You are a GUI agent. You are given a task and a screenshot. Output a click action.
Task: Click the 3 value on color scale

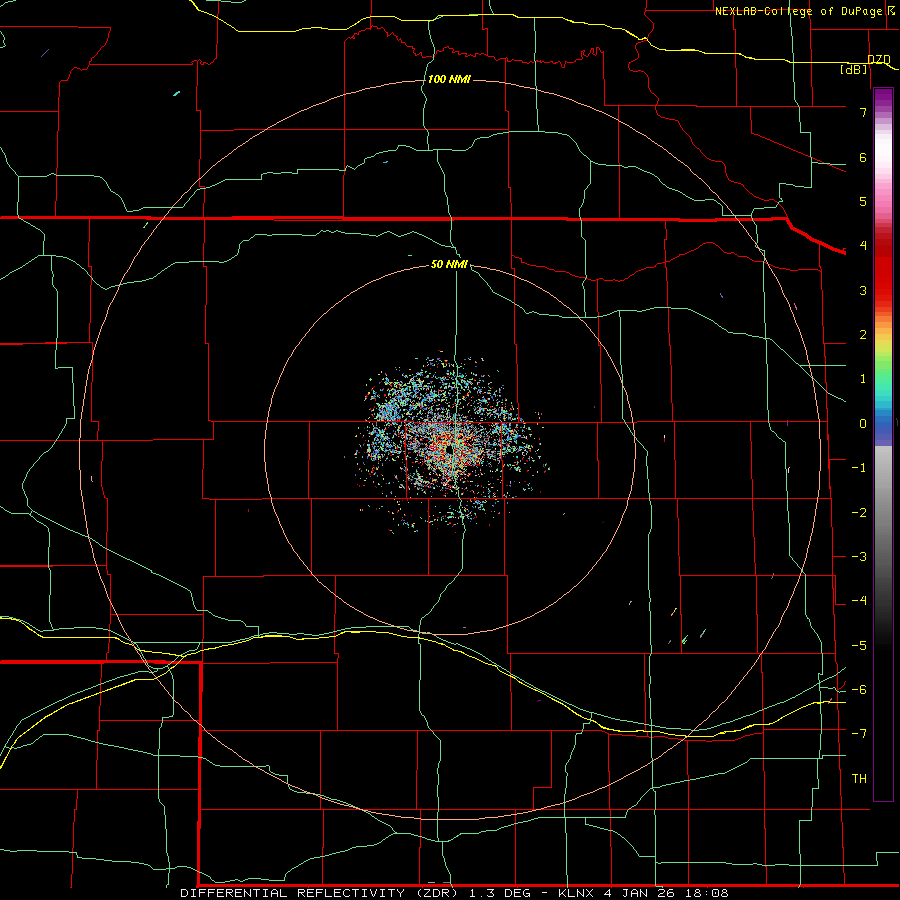click(863, 290)
